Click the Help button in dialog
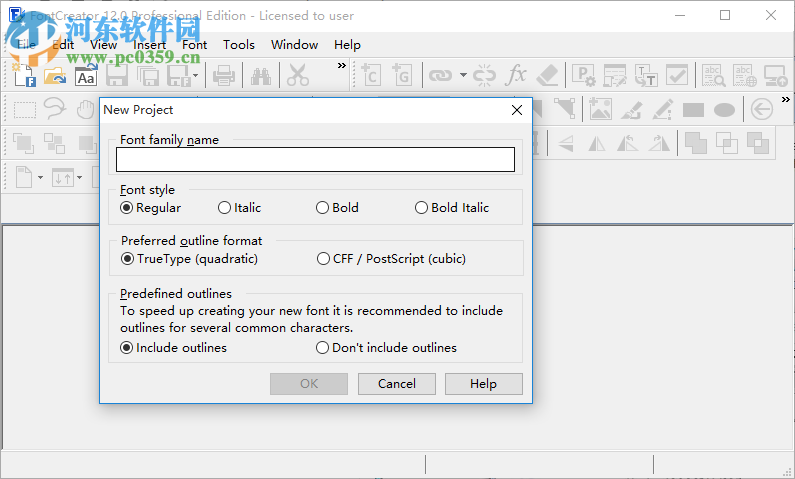795x479 pixels. [x=484, y=384]
